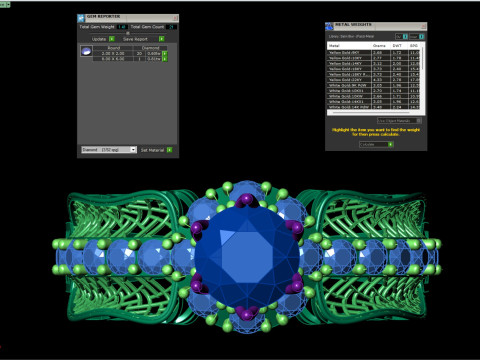Toggle the first cyan unit button in Metal Weights

click(405, 36)
